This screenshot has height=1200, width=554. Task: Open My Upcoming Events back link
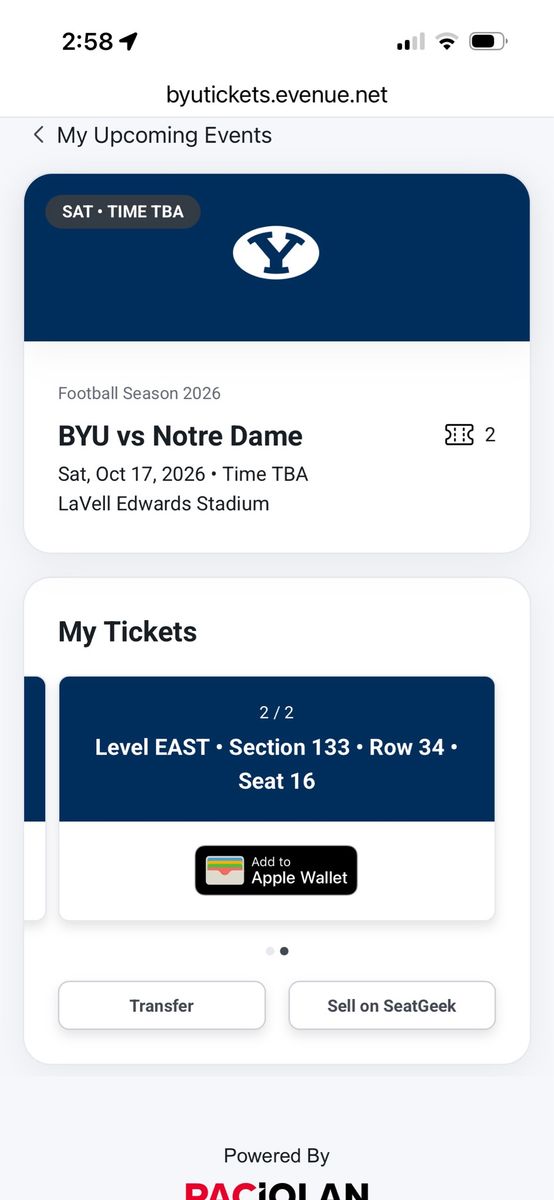pyautogui.click(x=152, y=135)
